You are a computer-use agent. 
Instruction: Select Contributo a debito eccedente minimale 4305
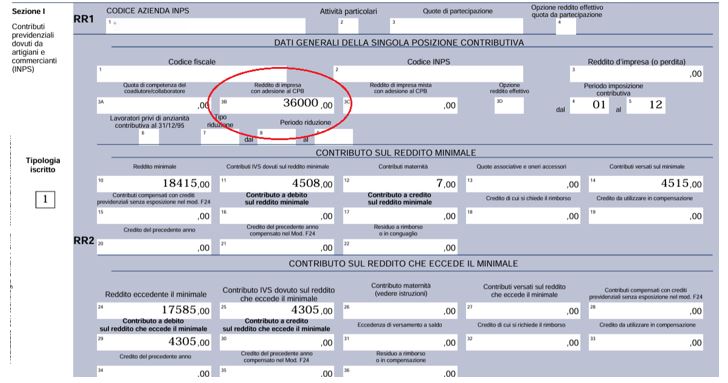(154, 342)
